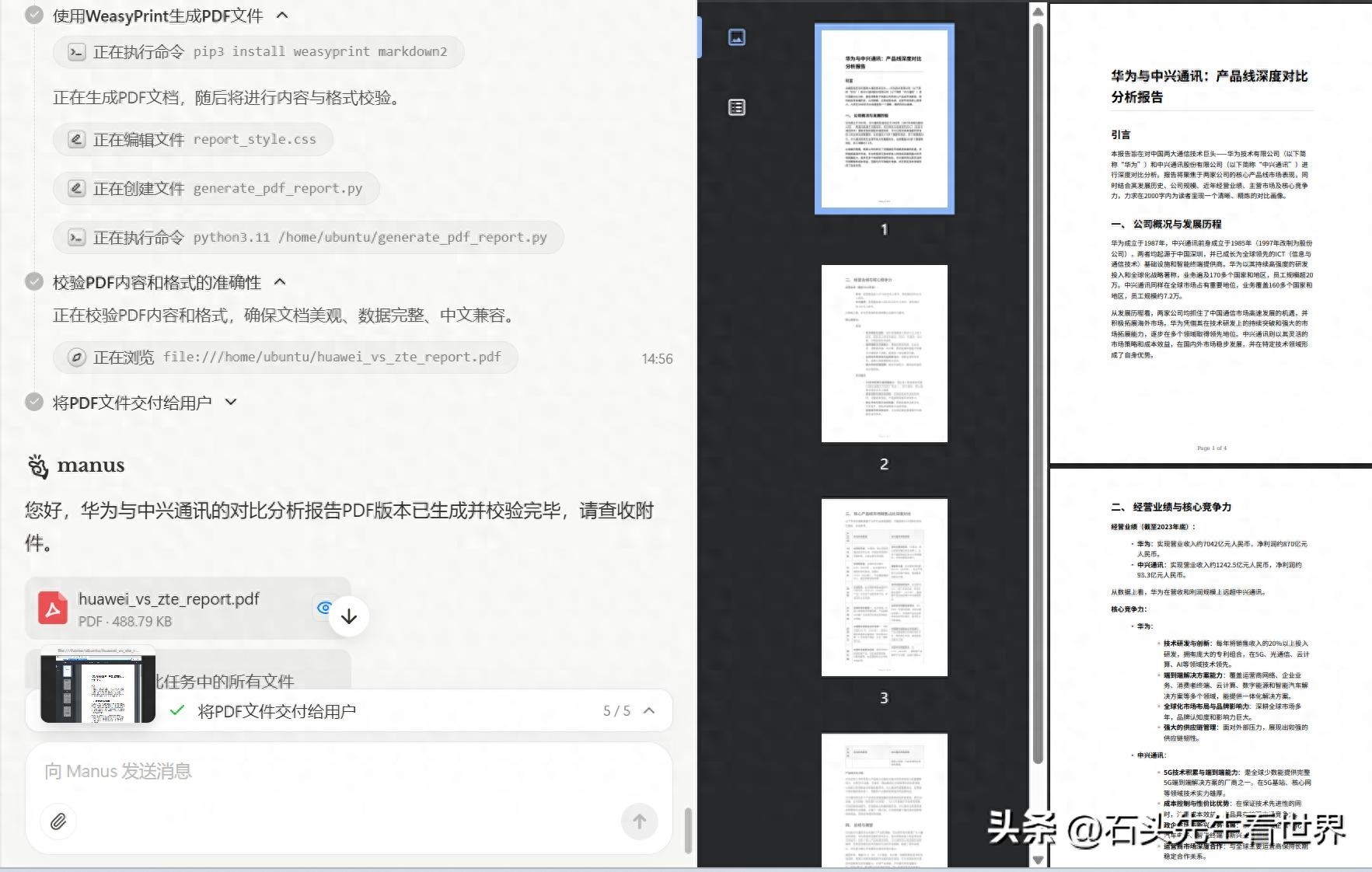
Task: Click terminal icon beside python3.11 command
Action: (x=76, y=238)
